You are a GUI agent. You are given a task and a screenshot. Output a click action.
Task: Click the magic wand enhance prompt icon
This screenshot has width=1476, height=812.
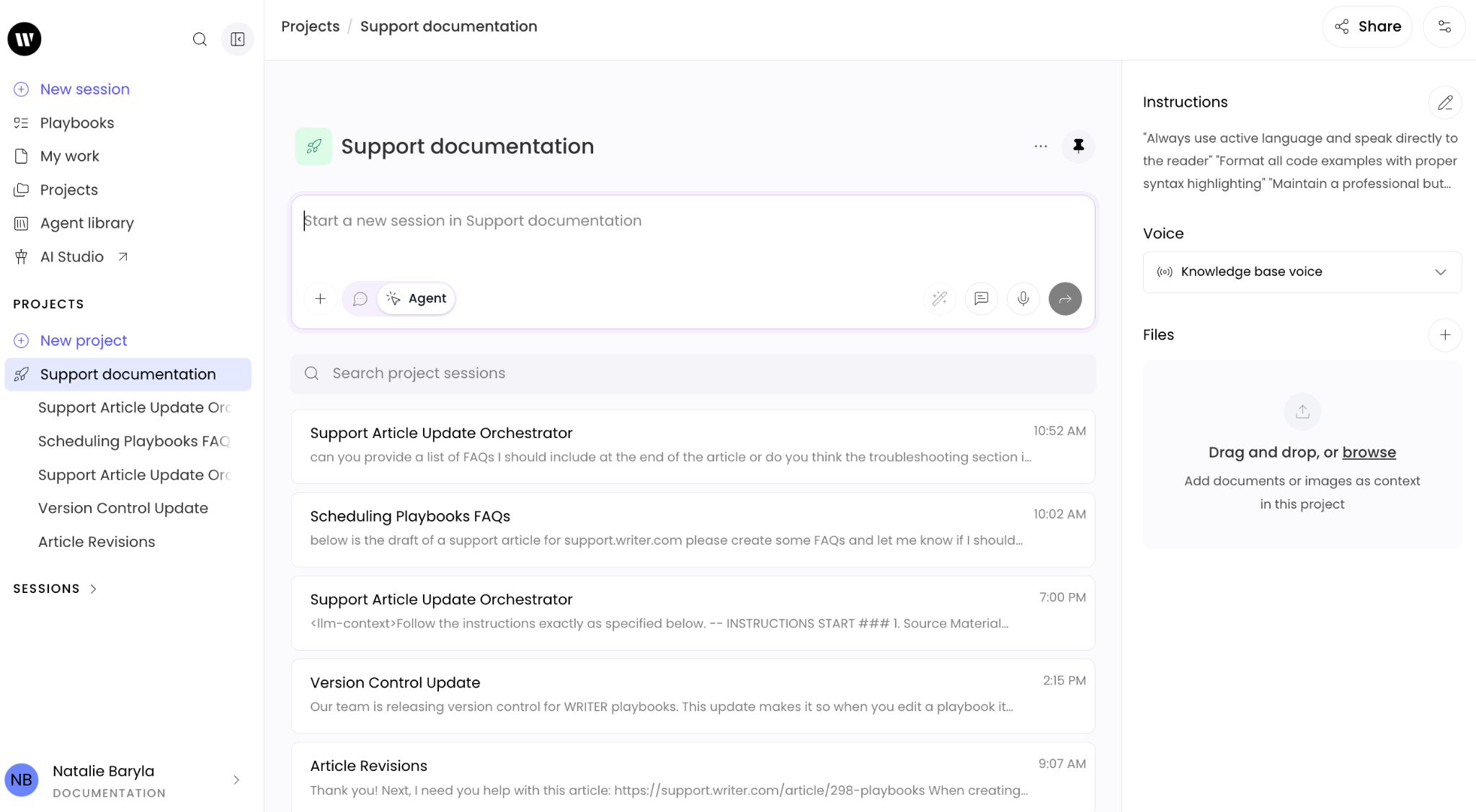(939, 298)
